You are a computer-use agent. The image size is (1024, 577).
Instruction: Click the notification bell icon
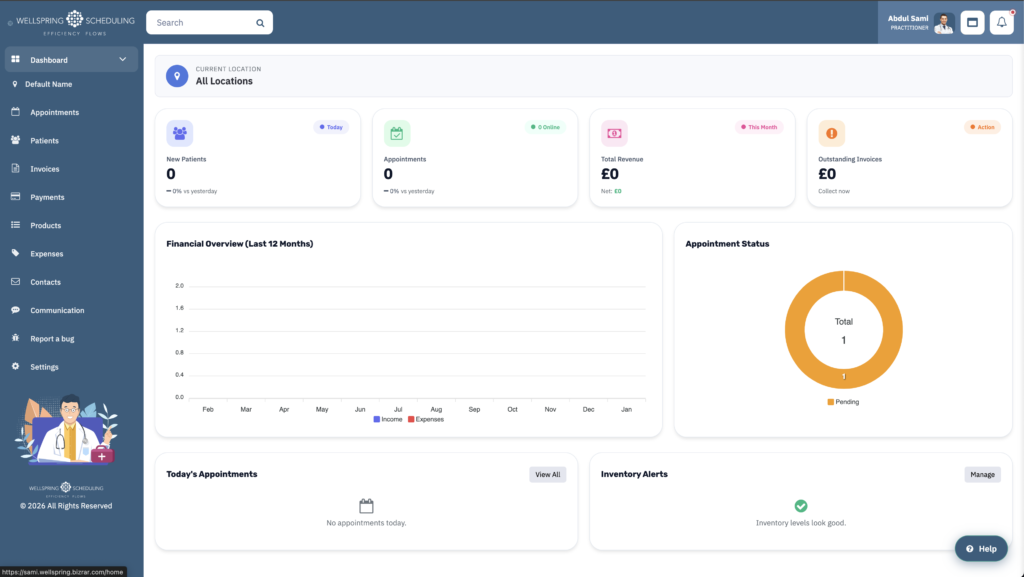pyautogui.click(x=1001, y=22)
